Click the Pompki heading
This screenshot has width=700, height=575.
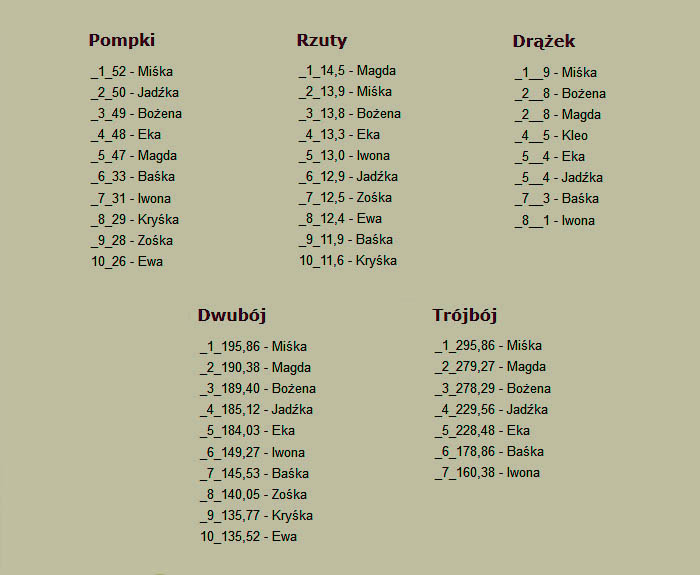(x=121, y=40)
